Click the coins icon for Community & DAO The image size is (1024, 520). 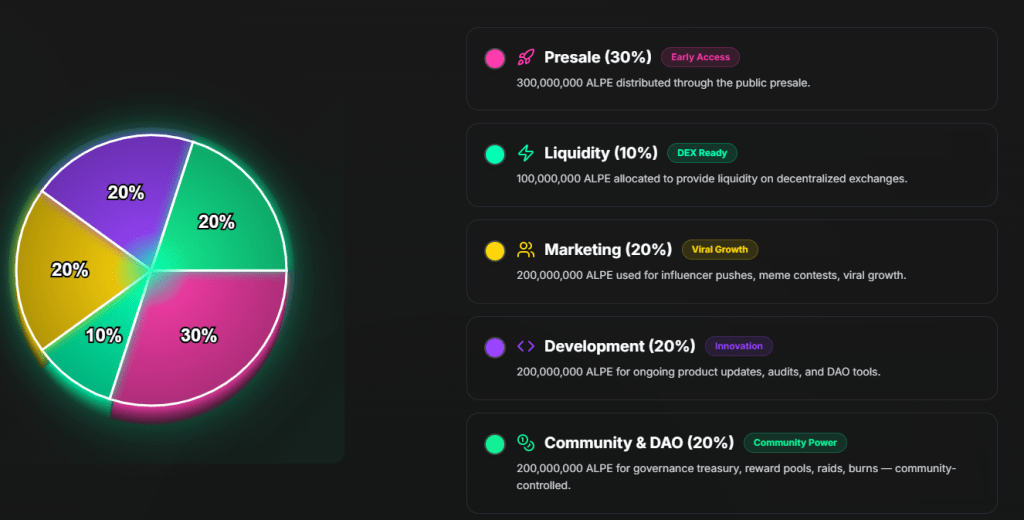(x=526, y=443)
